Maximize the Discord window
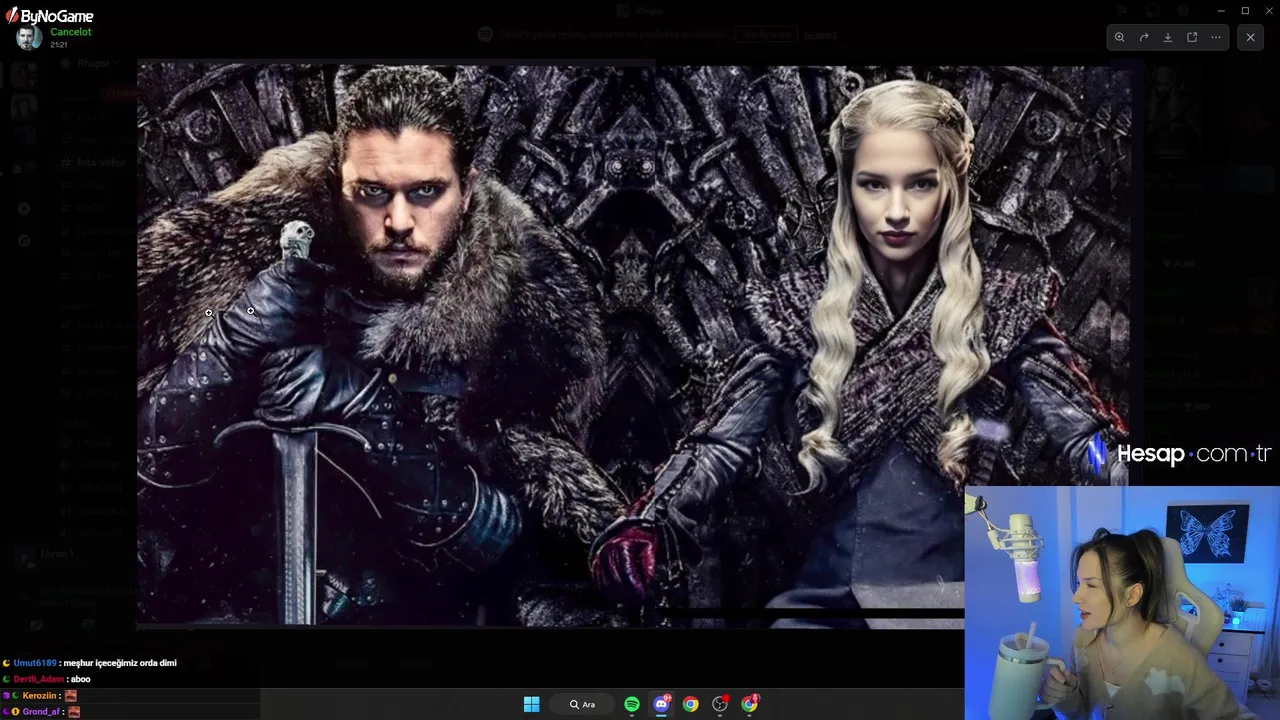The height and width of the screenshot is (720, 1280). pos(1245,10)
